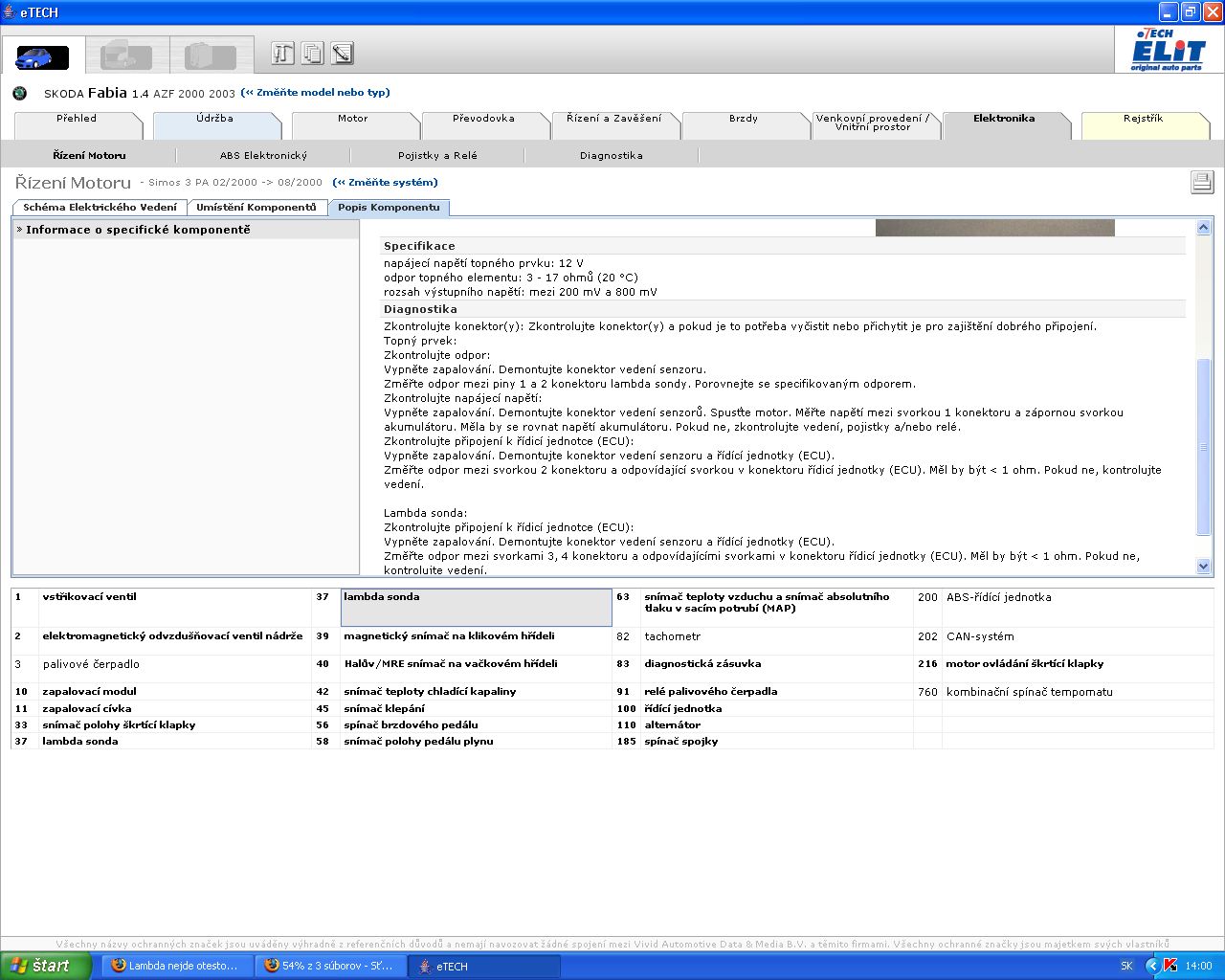
Task: Select snímač polohy škrtící klapky
Action: coord(119,724)
